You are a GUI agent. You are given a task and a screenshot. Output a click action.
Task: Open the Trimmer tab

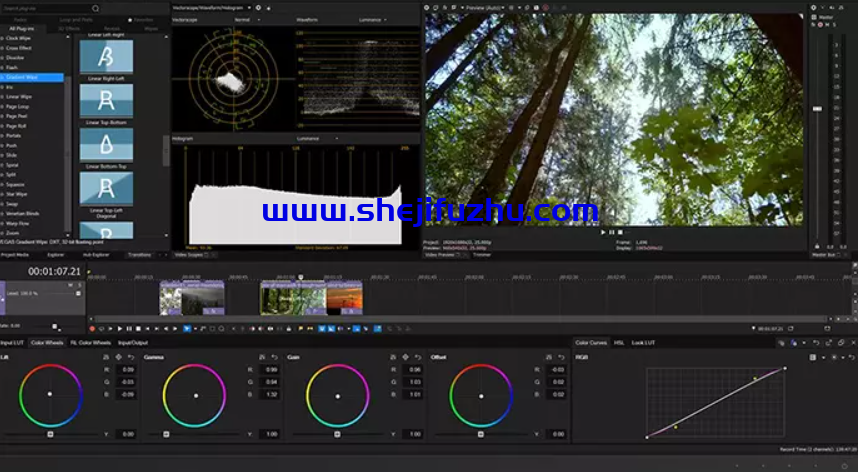point(482,255)
